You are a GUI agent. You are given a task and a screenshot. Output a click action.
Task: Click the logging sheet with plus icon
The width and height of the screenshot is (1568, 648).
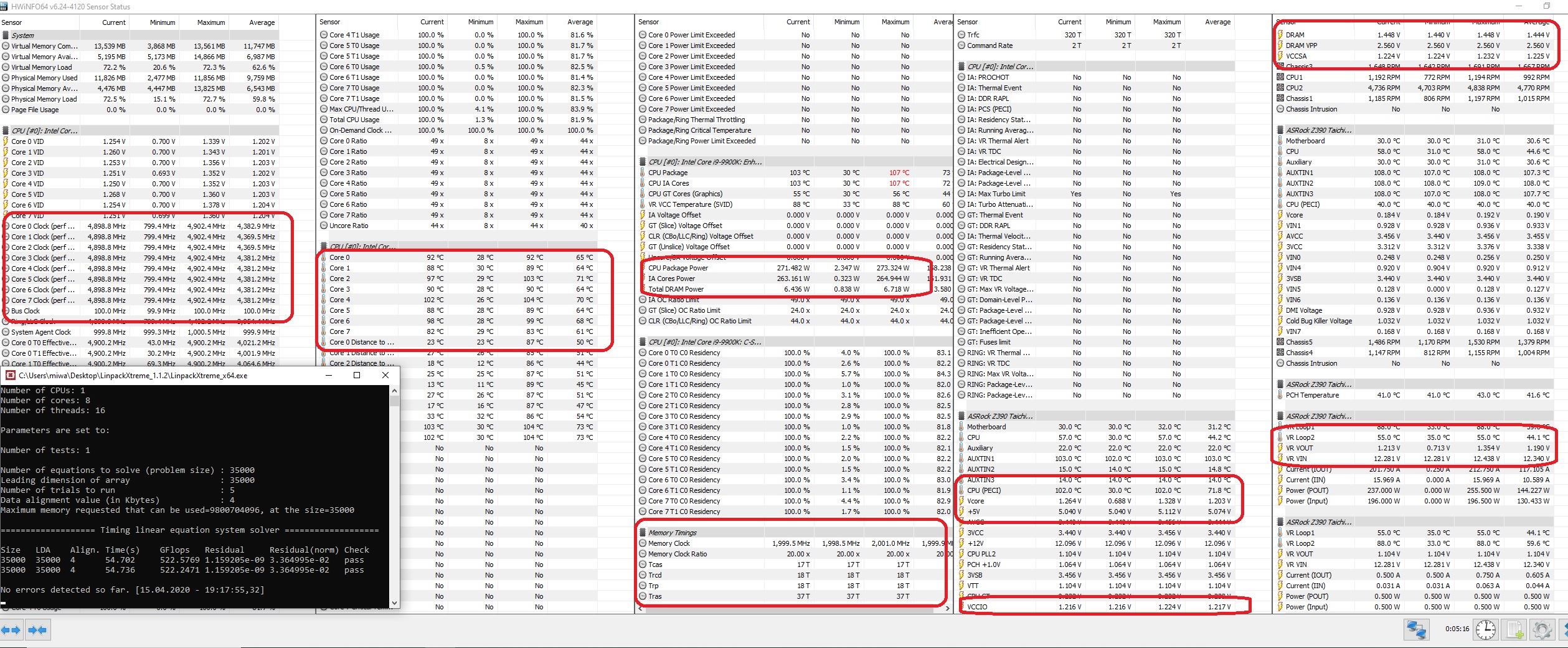[x=1514, y=630]
